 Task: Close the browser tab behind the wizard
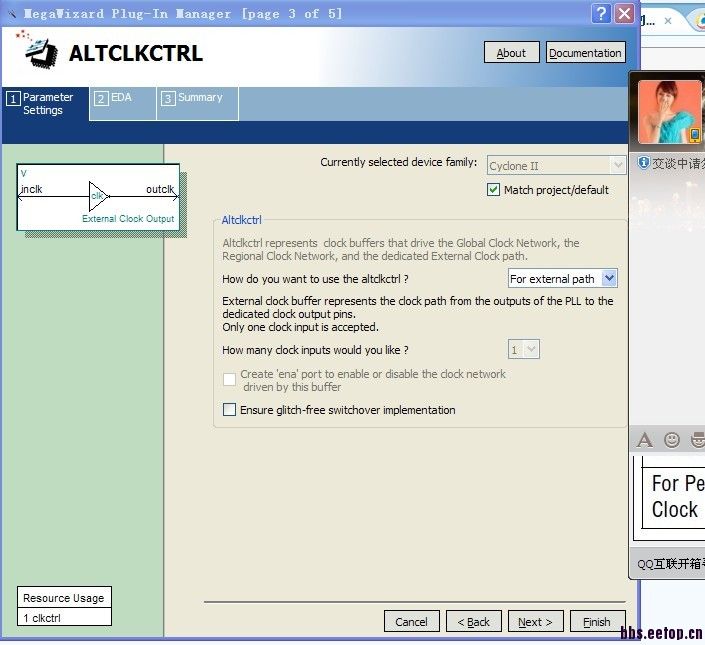(668, 21)
